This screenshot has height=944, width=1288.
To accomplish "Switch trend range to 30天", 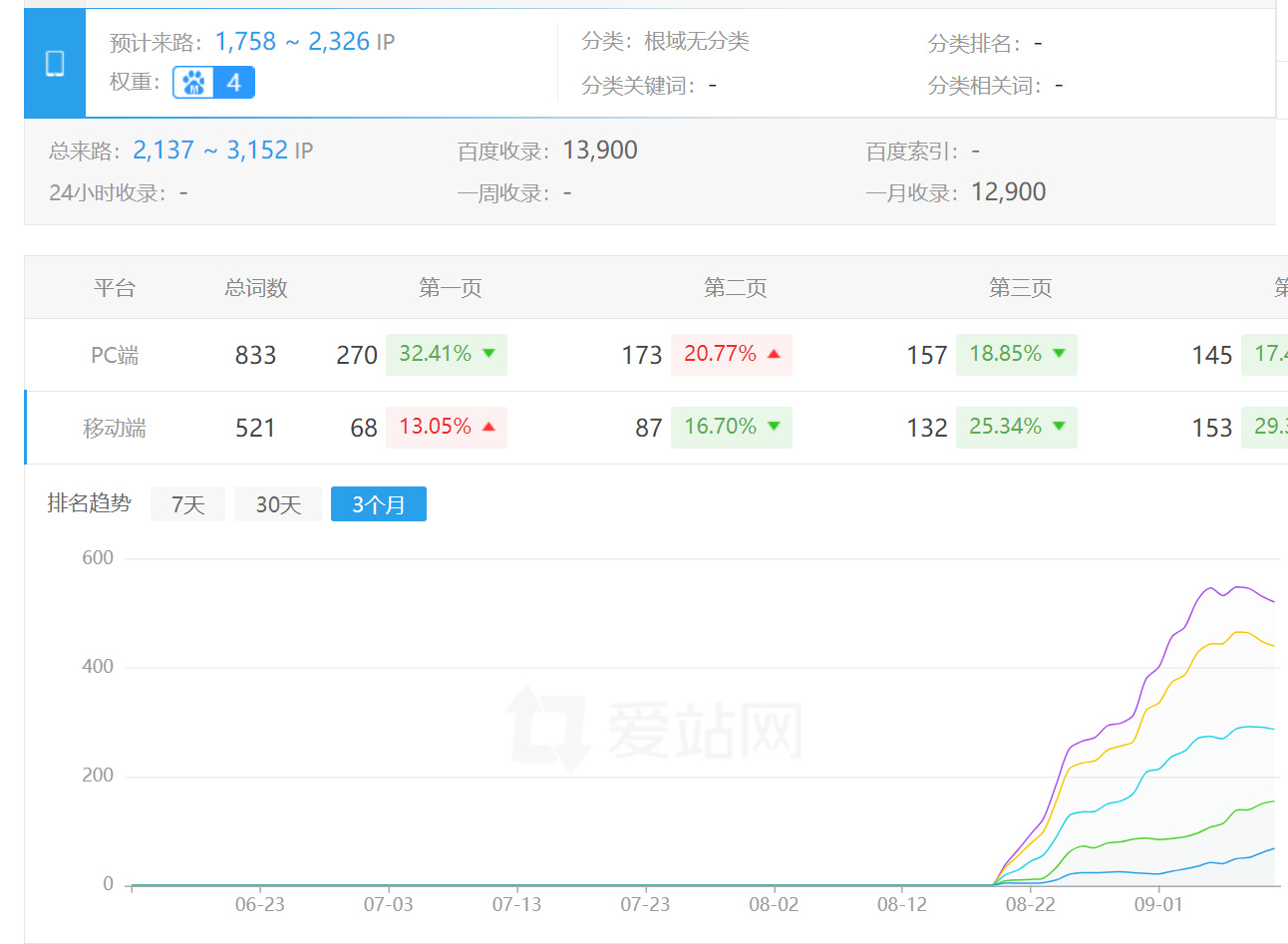I will (278, 504).
